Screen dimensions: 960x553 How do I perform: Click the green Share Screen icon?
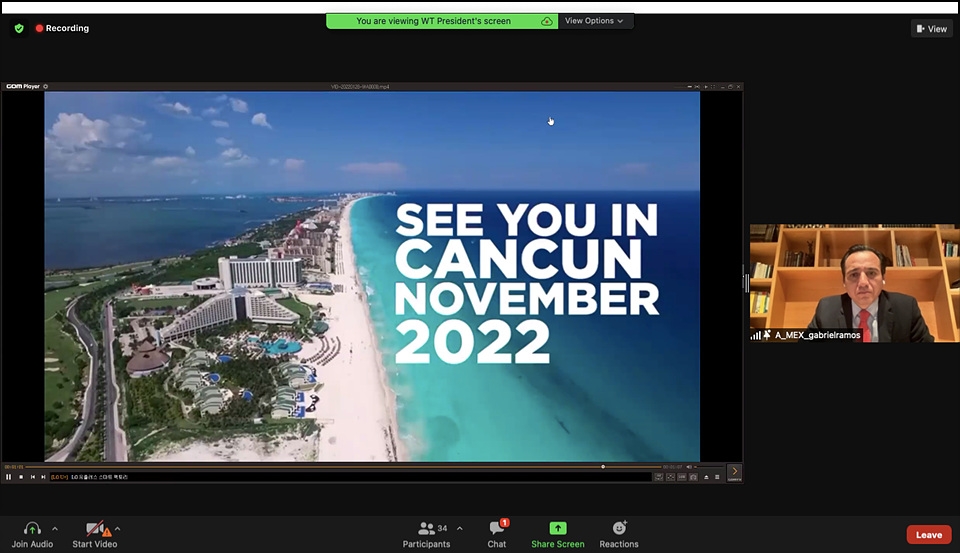[557, 529]
